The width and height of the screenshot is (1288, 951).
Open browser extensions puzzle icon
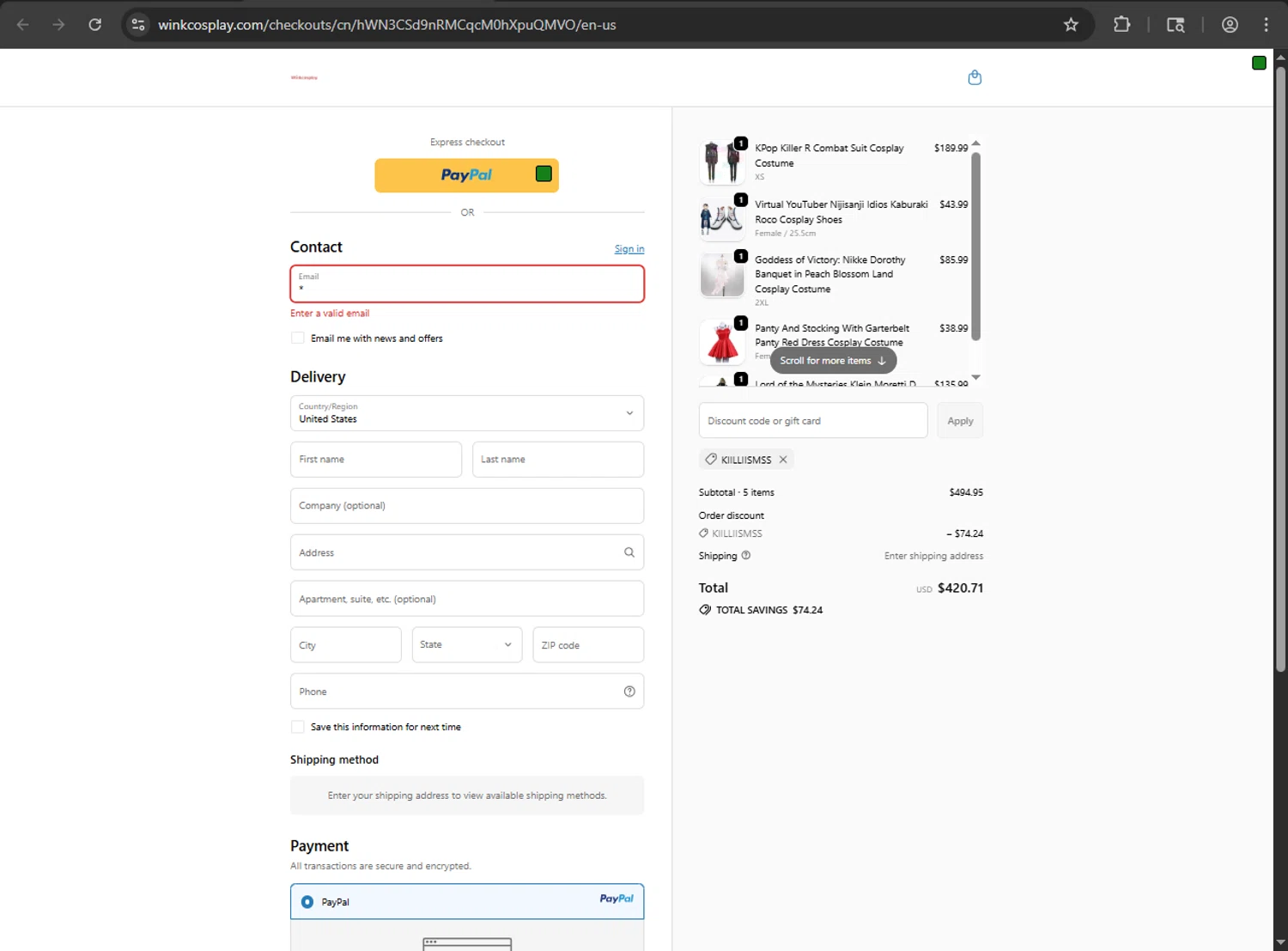click(1121, 25)
